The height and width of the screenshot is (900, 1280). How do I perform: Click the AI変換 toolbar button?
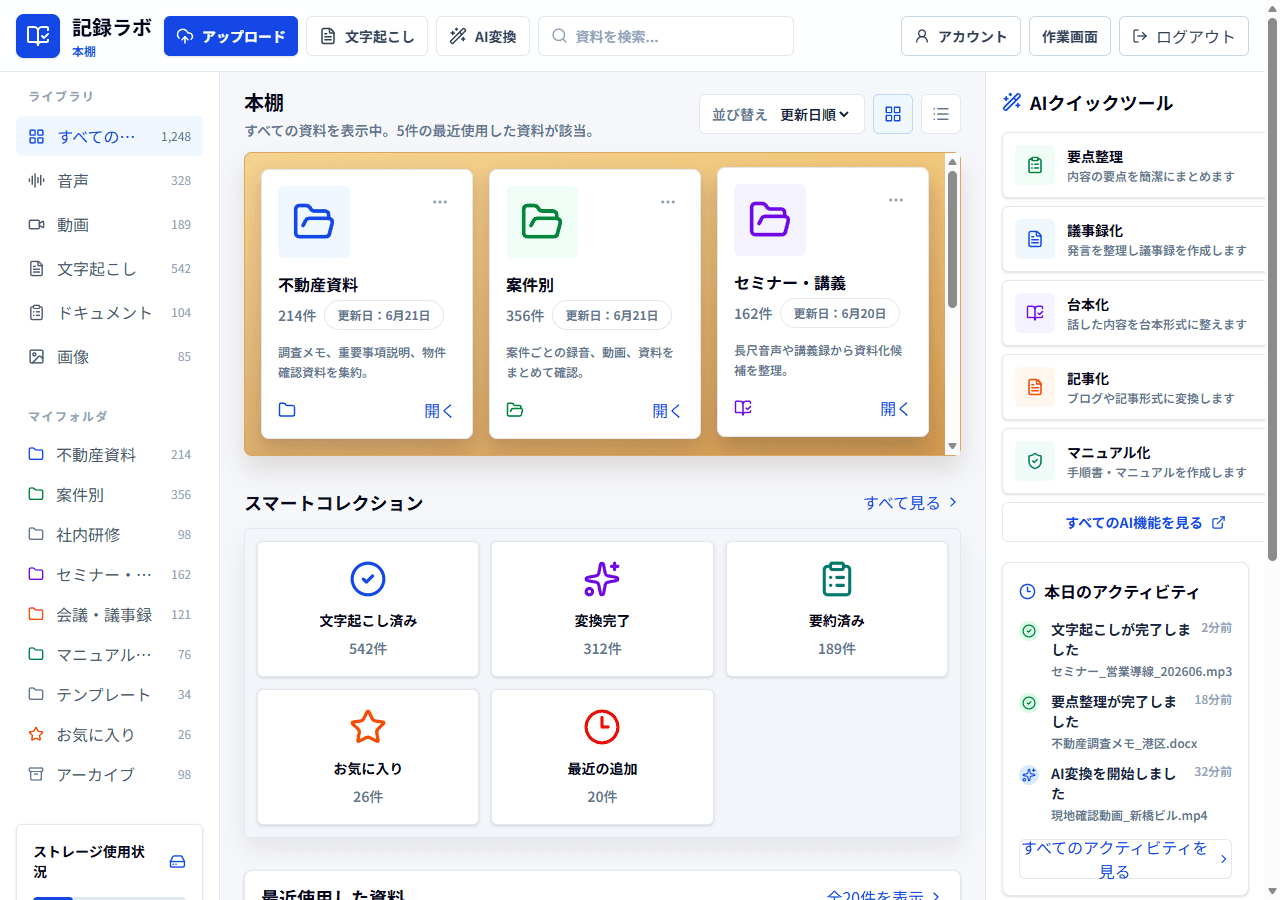click(x=483, y=36)
